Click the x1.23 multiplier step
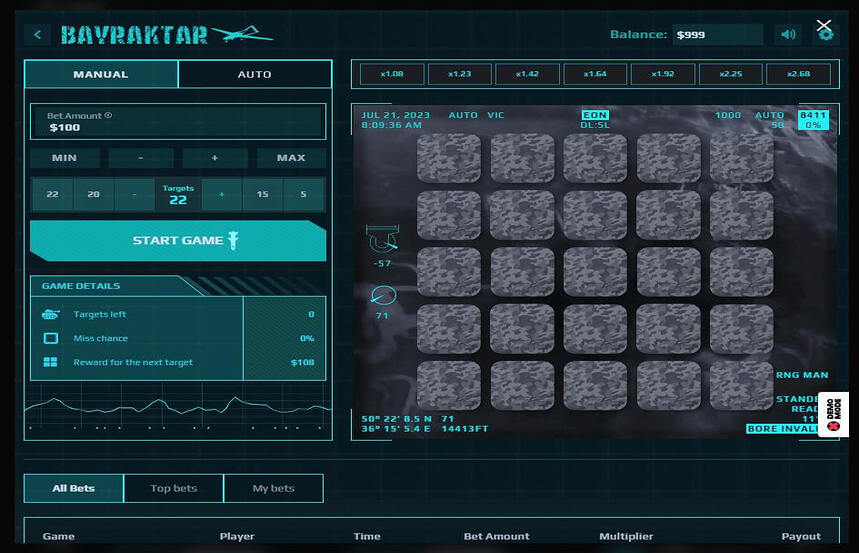859x553 pixels. (460, 74)
